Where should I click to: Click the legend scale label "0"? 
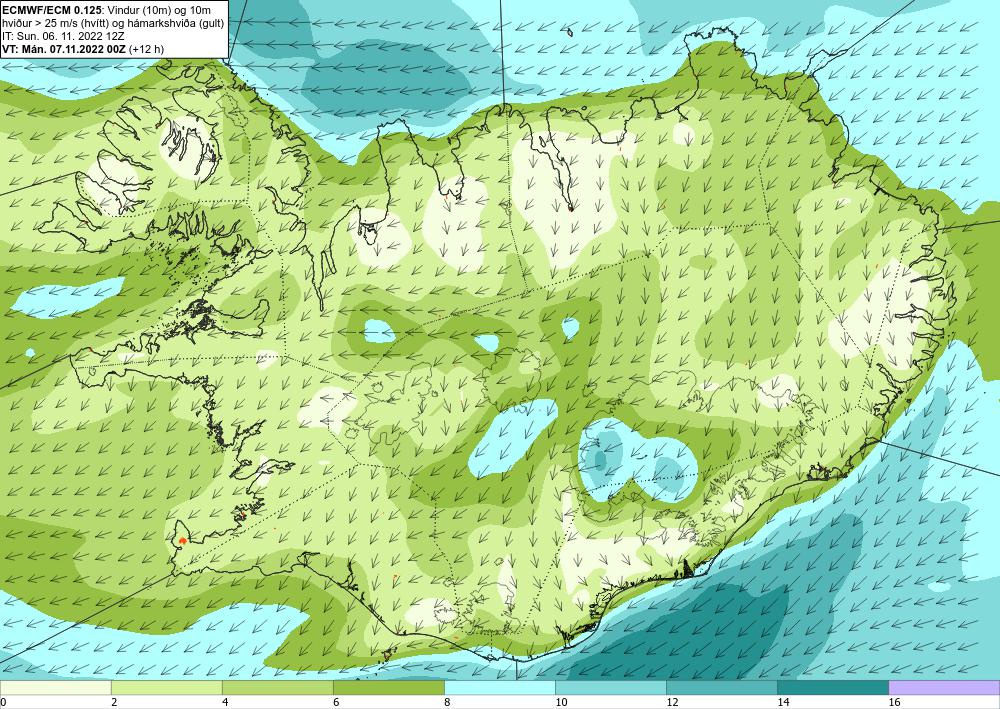(x=3, y=702)
